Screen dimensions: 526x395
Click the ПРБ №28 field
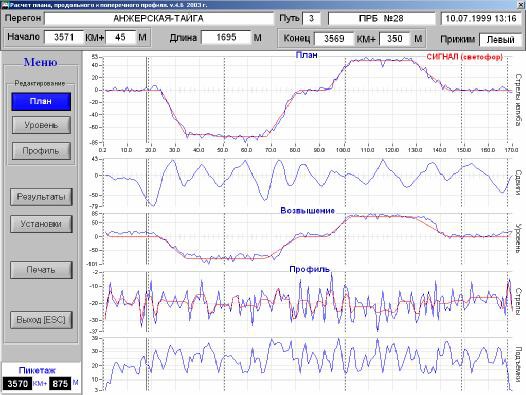pos(381,18)
